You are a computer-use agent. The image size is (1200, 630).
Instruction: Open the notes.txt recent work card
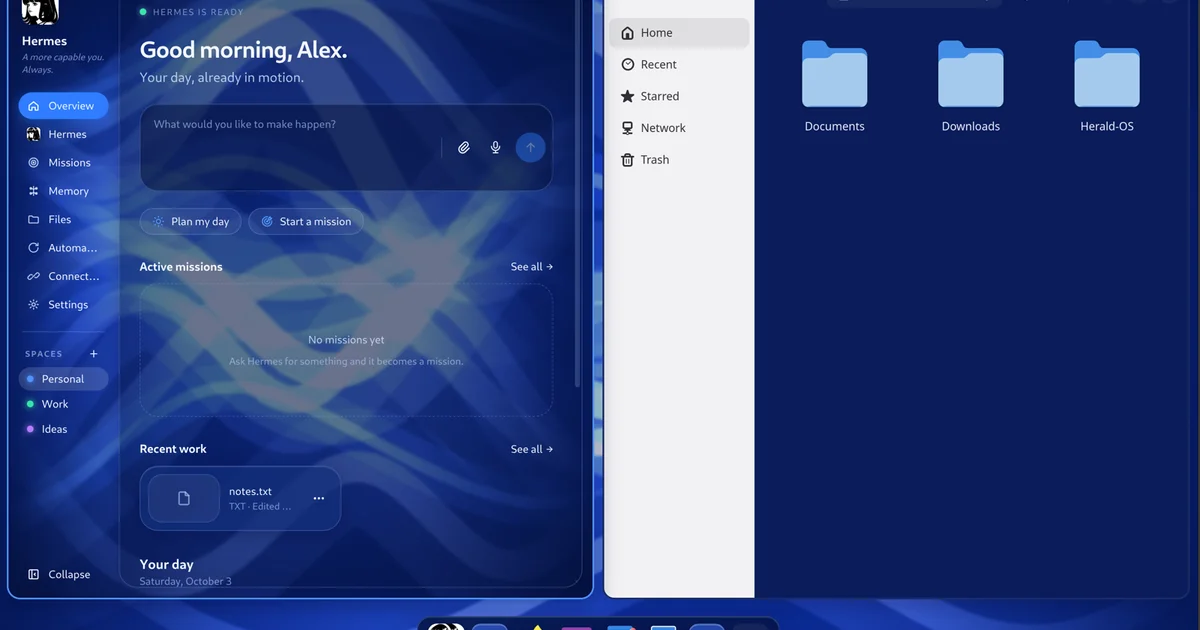[240, 498]
